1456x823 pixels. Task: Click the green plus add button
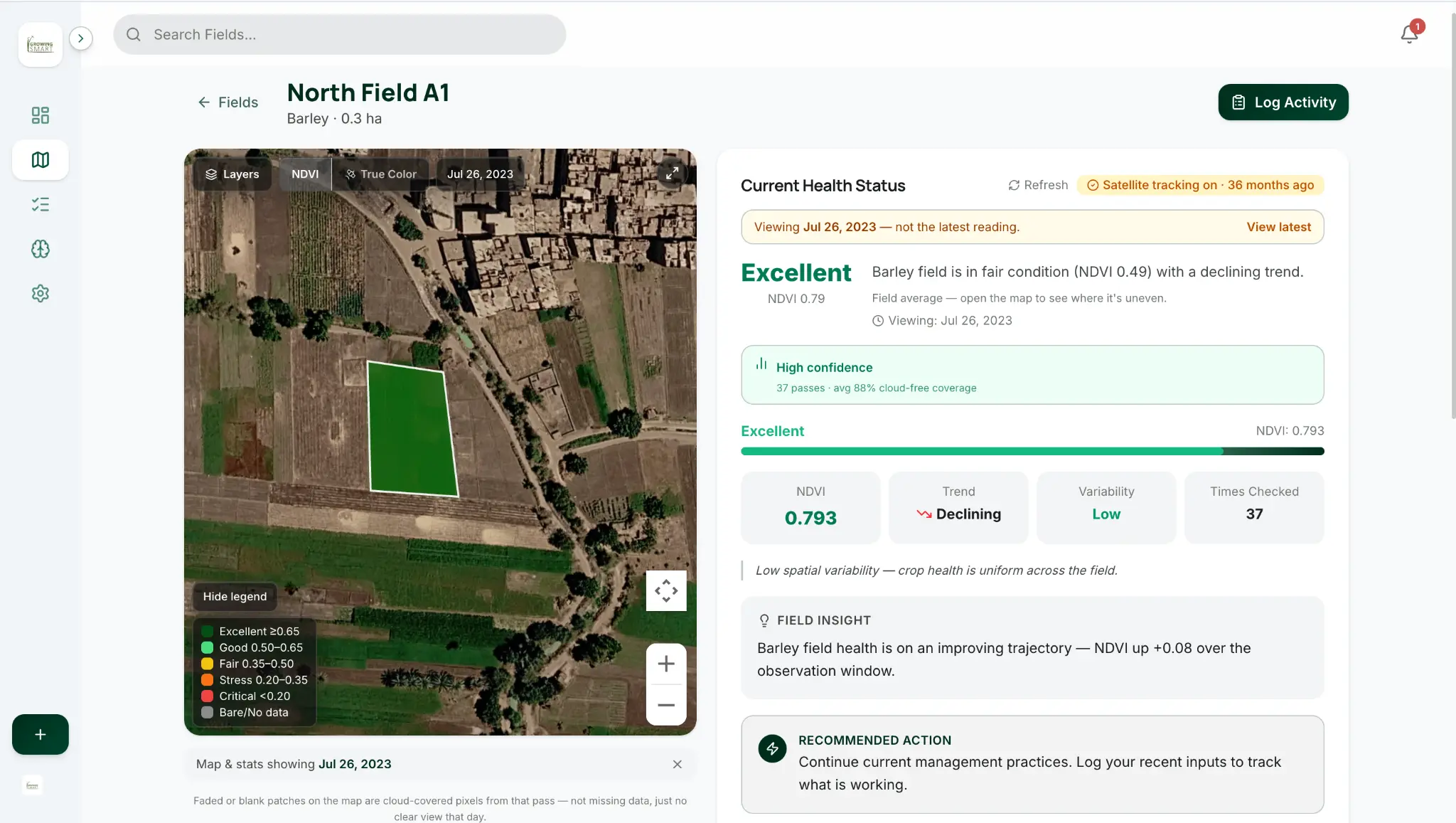[x=41, y=734]
